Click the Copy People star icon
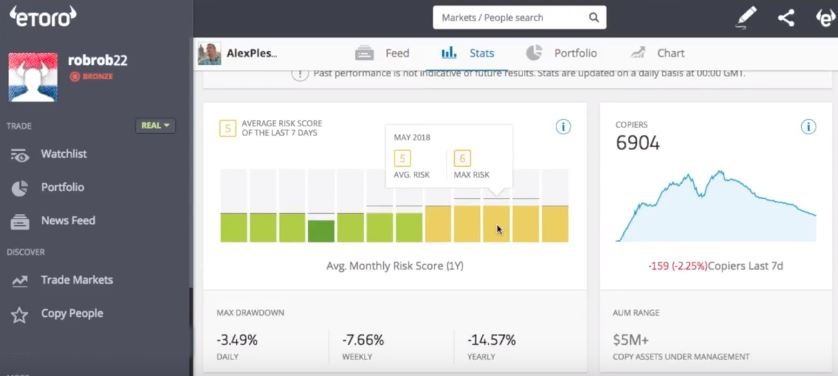 coord(20,315)
